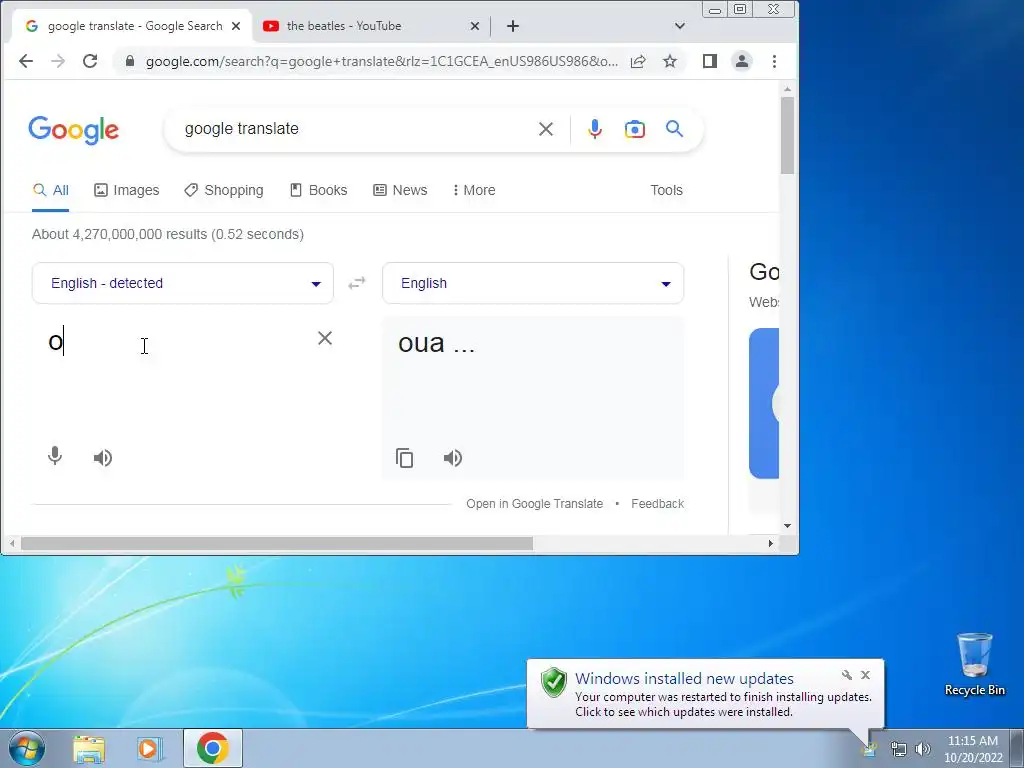Screen dimensions: 1024x768
Task: Submit search with the magnifier icon
Action: coord(675,129)
